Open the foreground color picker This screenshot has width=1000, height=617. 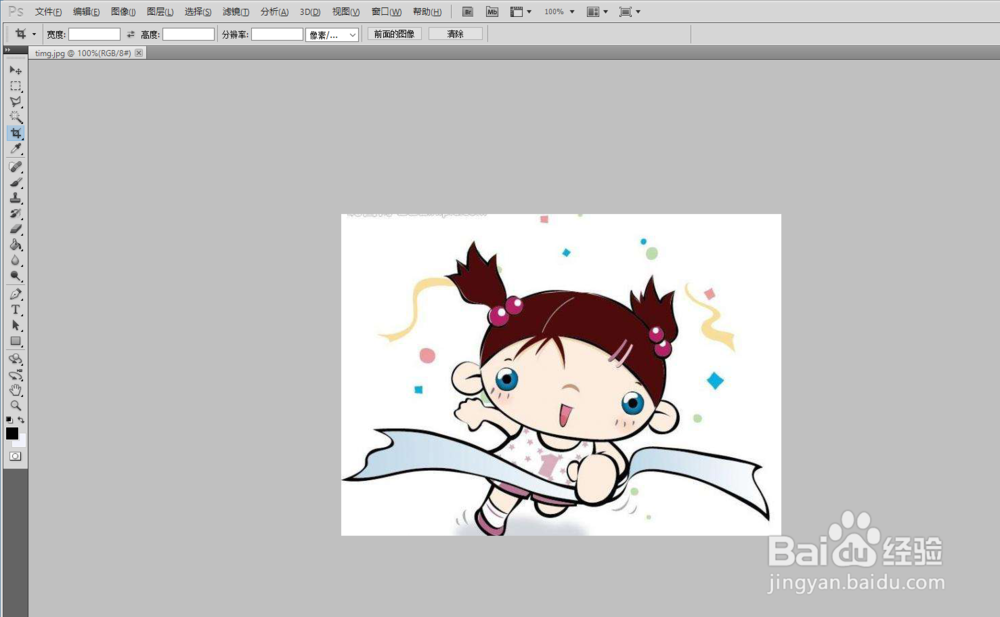(x=11, y=433)
